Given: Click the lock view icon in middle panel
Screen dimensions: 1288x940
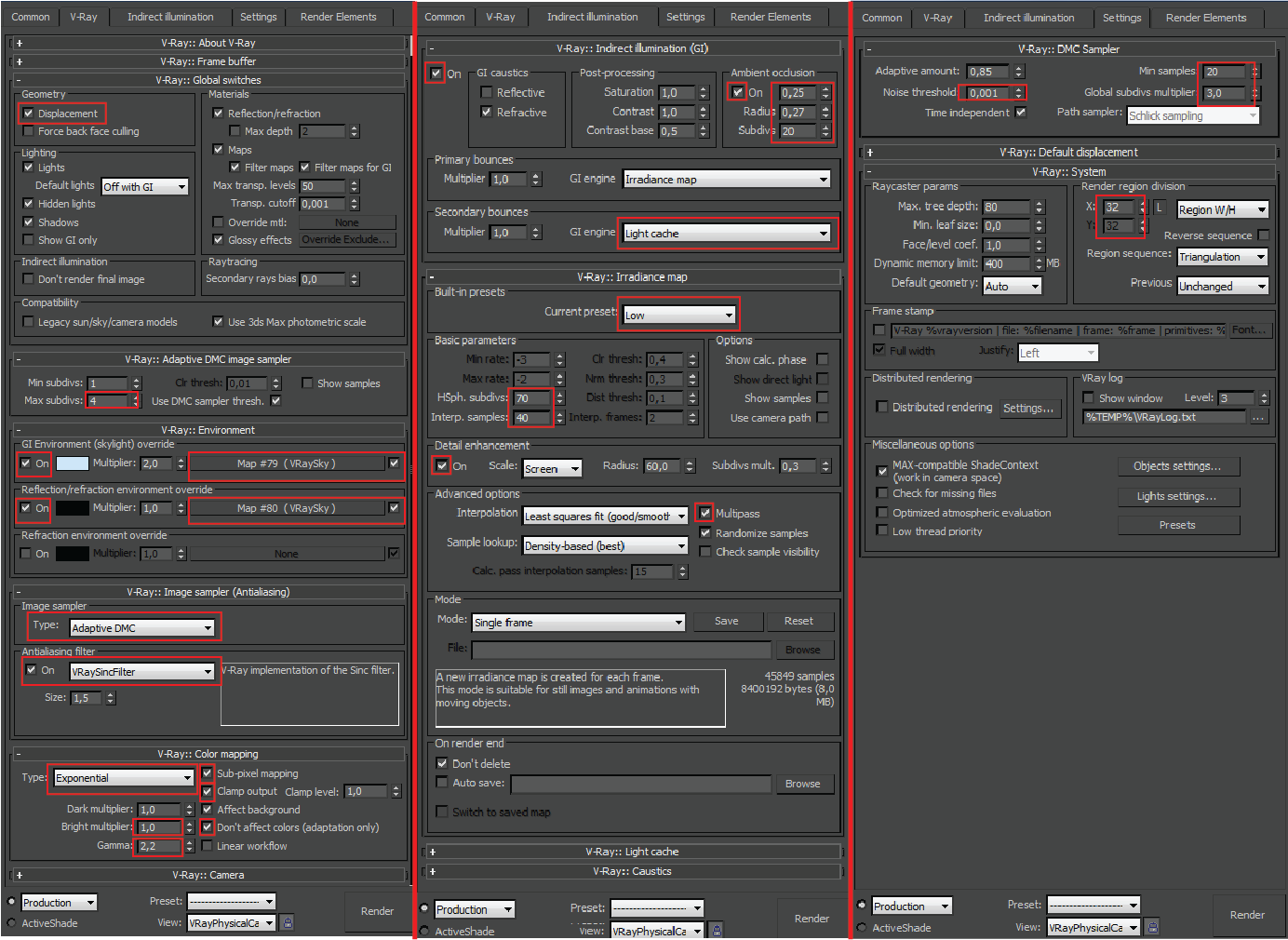Looking at the screenshot, I should point(716,930).
